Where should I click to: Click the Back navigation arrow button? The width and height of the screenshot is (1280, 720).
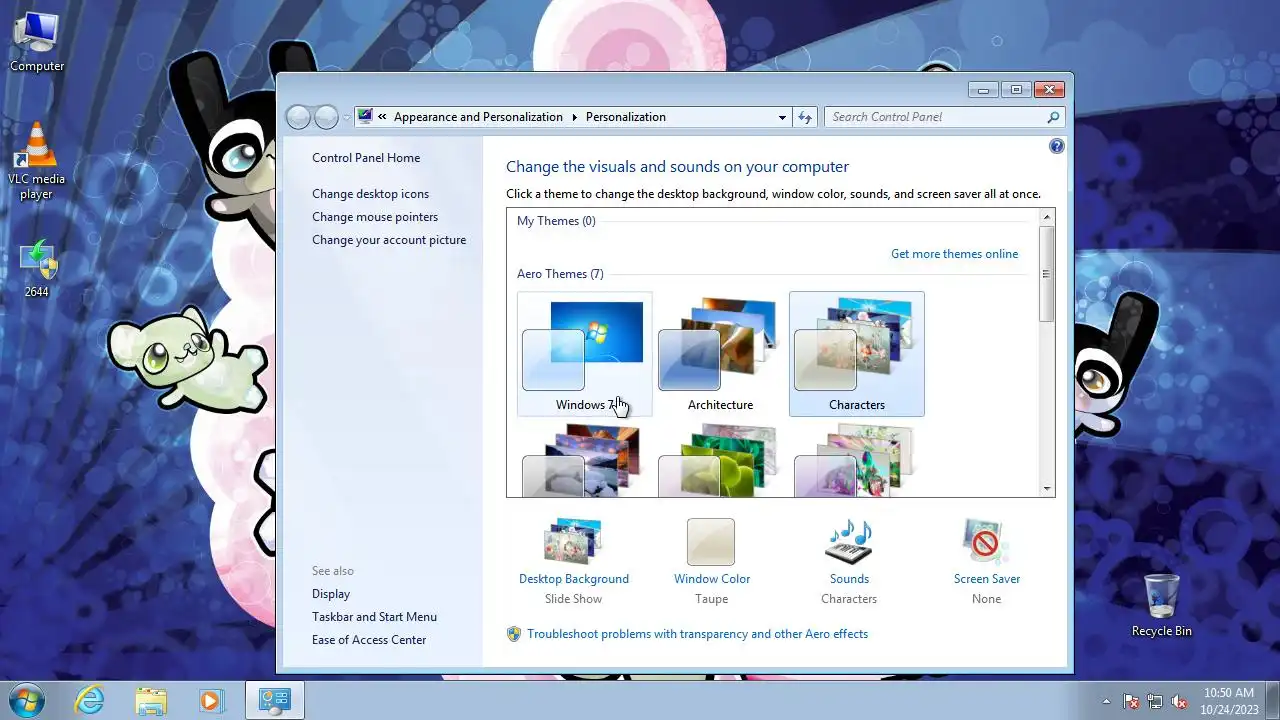[x=299, y=117]
